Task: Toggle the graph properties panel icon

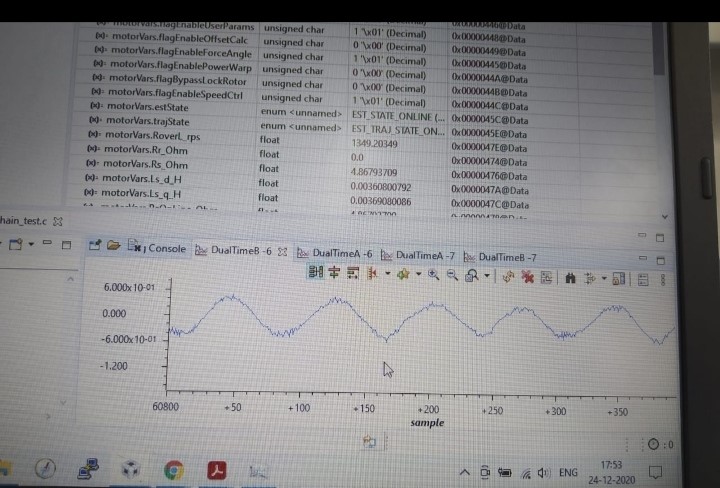Action: [643, 279]
